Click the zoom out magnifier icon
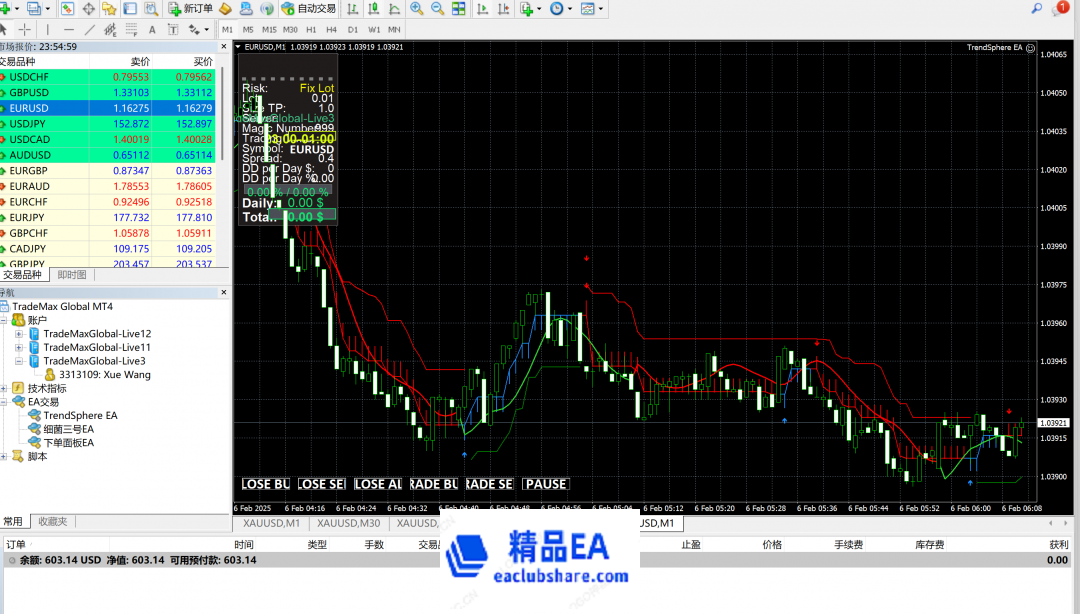Viewport: 1080px width, 614px height. tap(437, 9)
